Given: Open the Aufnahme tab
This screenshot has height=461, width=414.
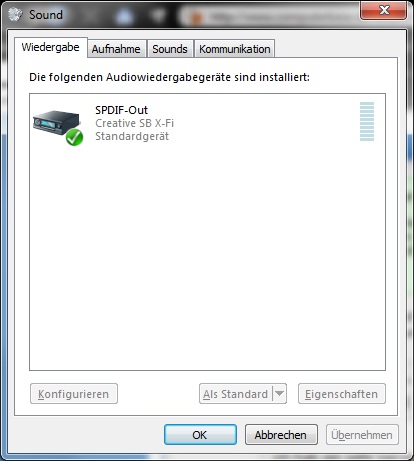Looking at the screenshot, I should pyautogui.click(x=116, y=49).
